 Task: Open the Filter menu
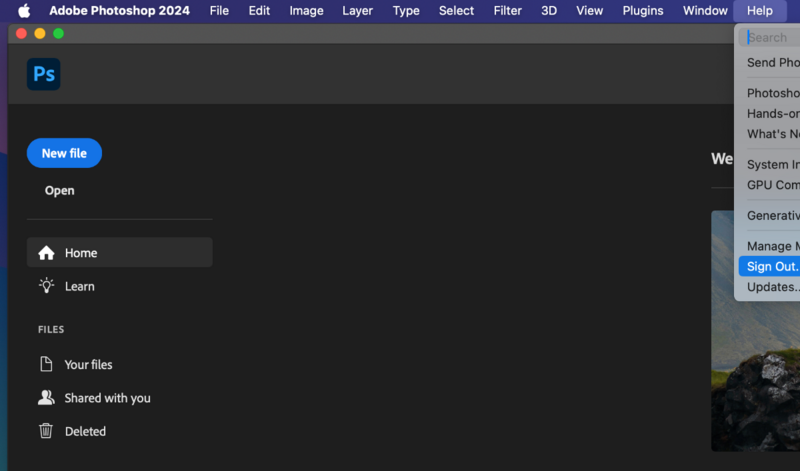click(x=508, y=11)
